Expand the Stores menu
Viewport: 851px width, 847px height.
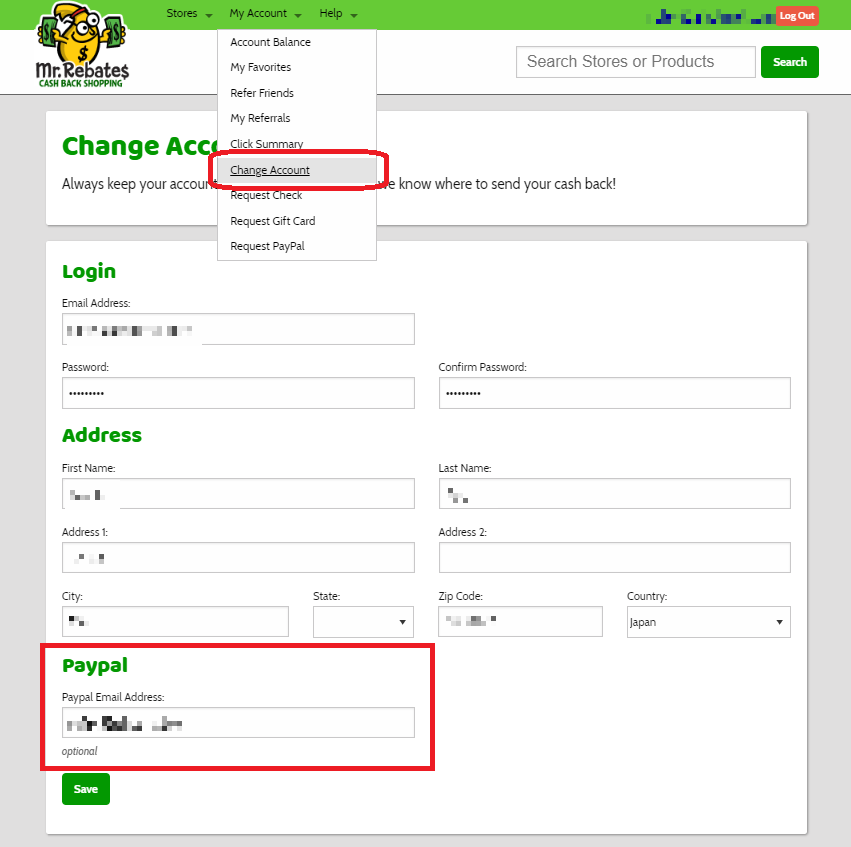pos(188,14)
